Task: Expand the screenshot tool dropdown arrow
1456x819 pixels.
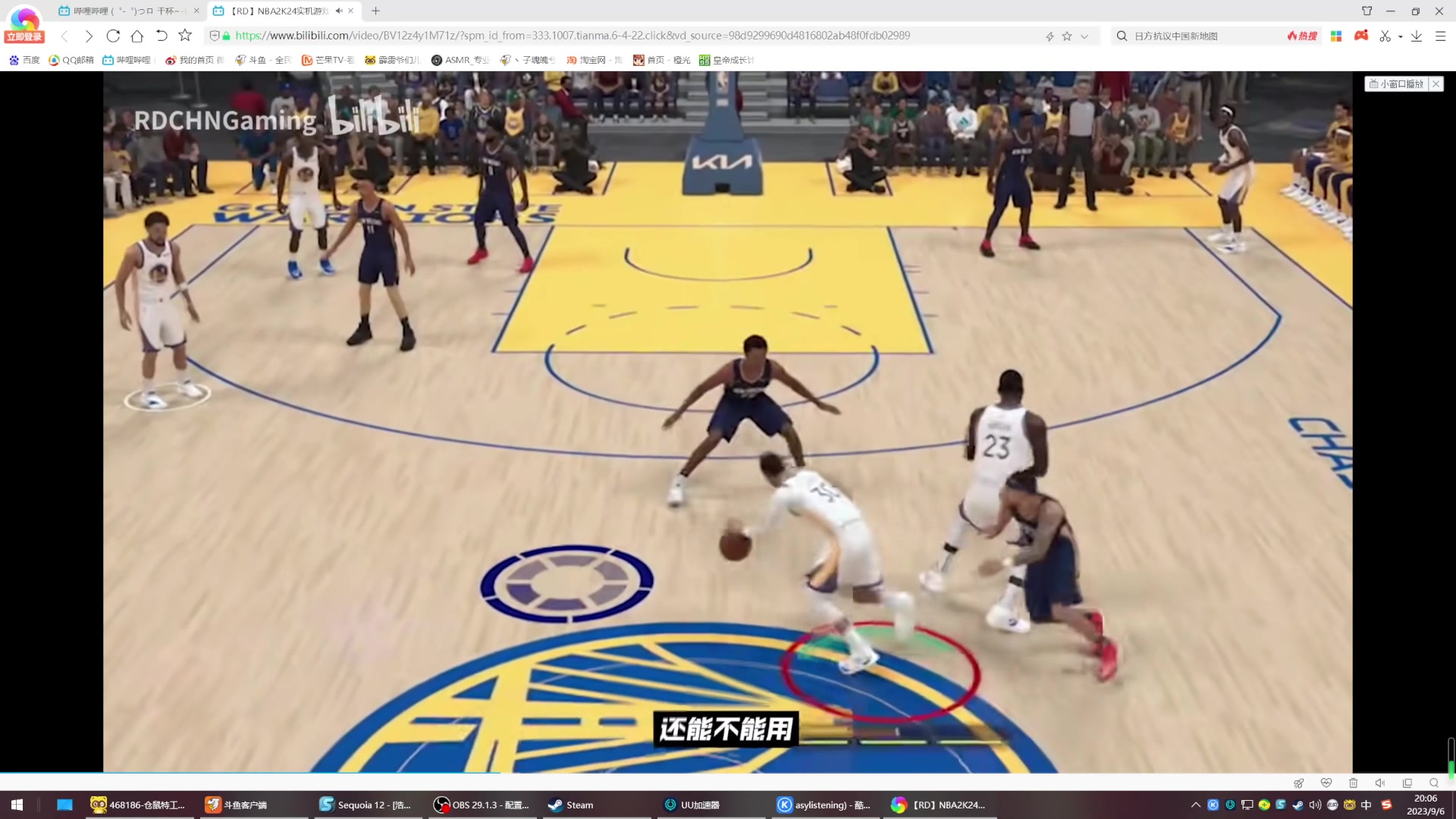Action: [x=1400, y=36]
